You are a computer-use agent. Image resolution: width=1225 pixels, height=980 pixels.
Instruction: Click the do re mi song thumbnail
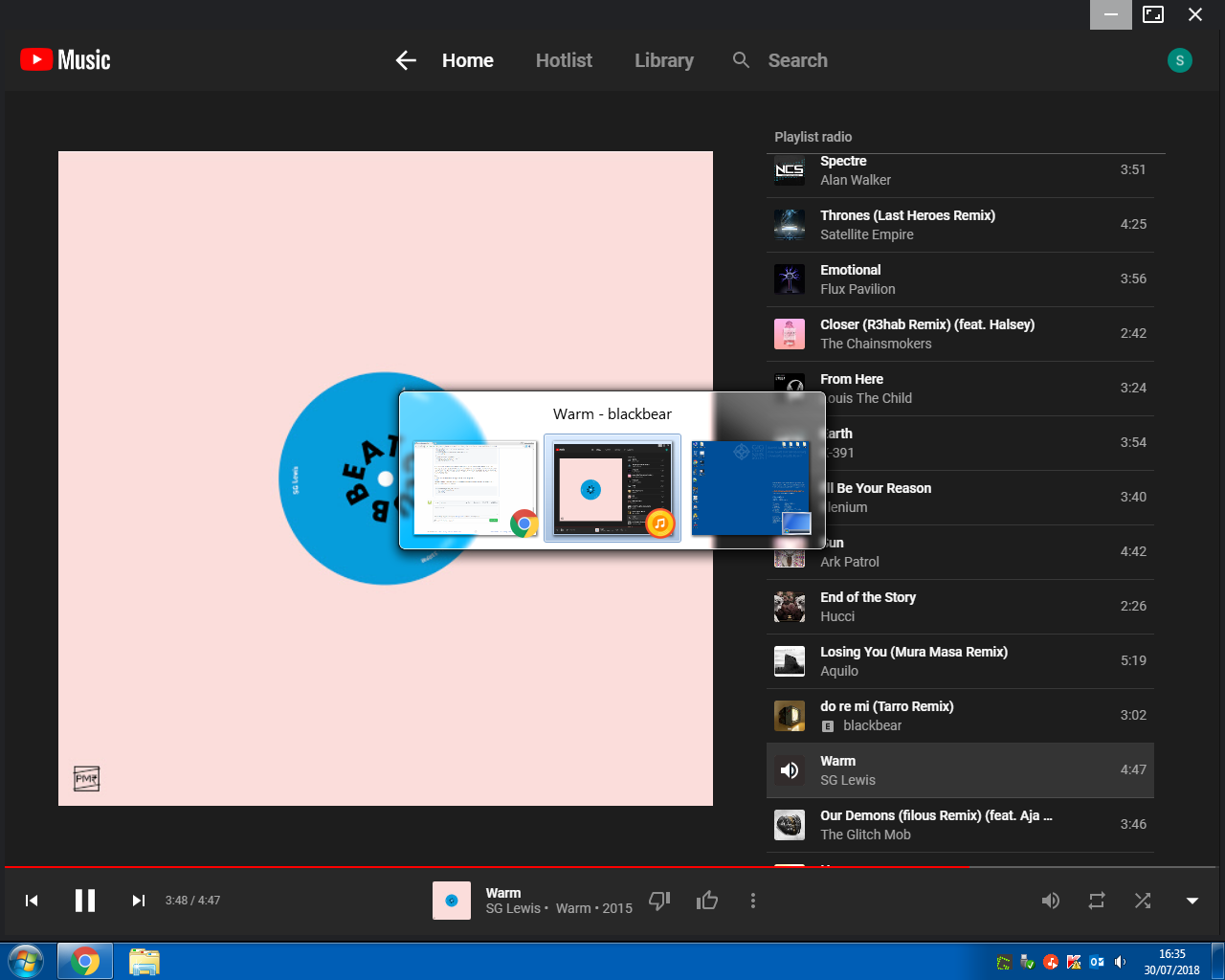[790, 716]
